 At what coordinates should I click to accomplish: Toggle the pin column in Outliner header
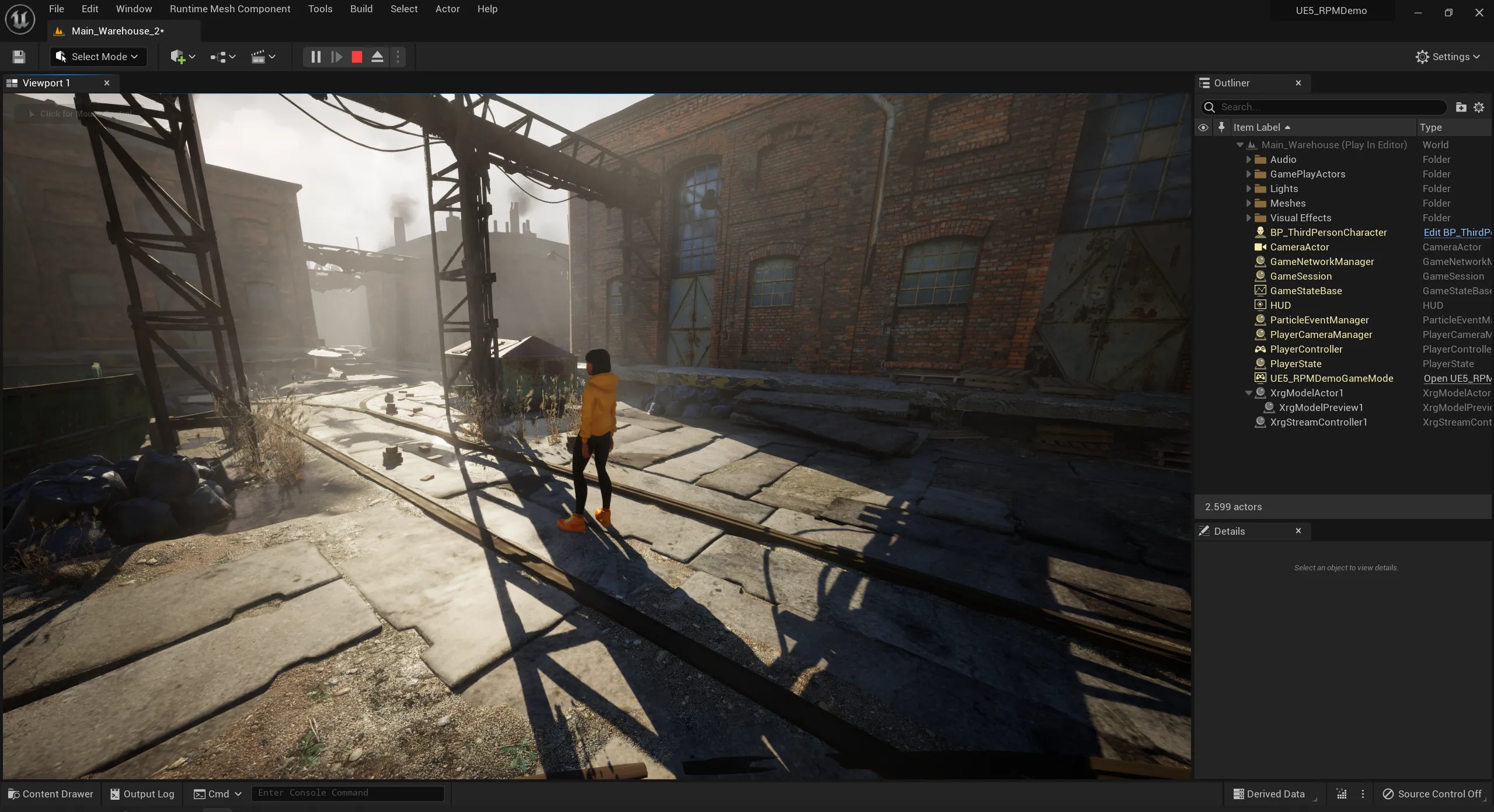[x=1221, y=127]
